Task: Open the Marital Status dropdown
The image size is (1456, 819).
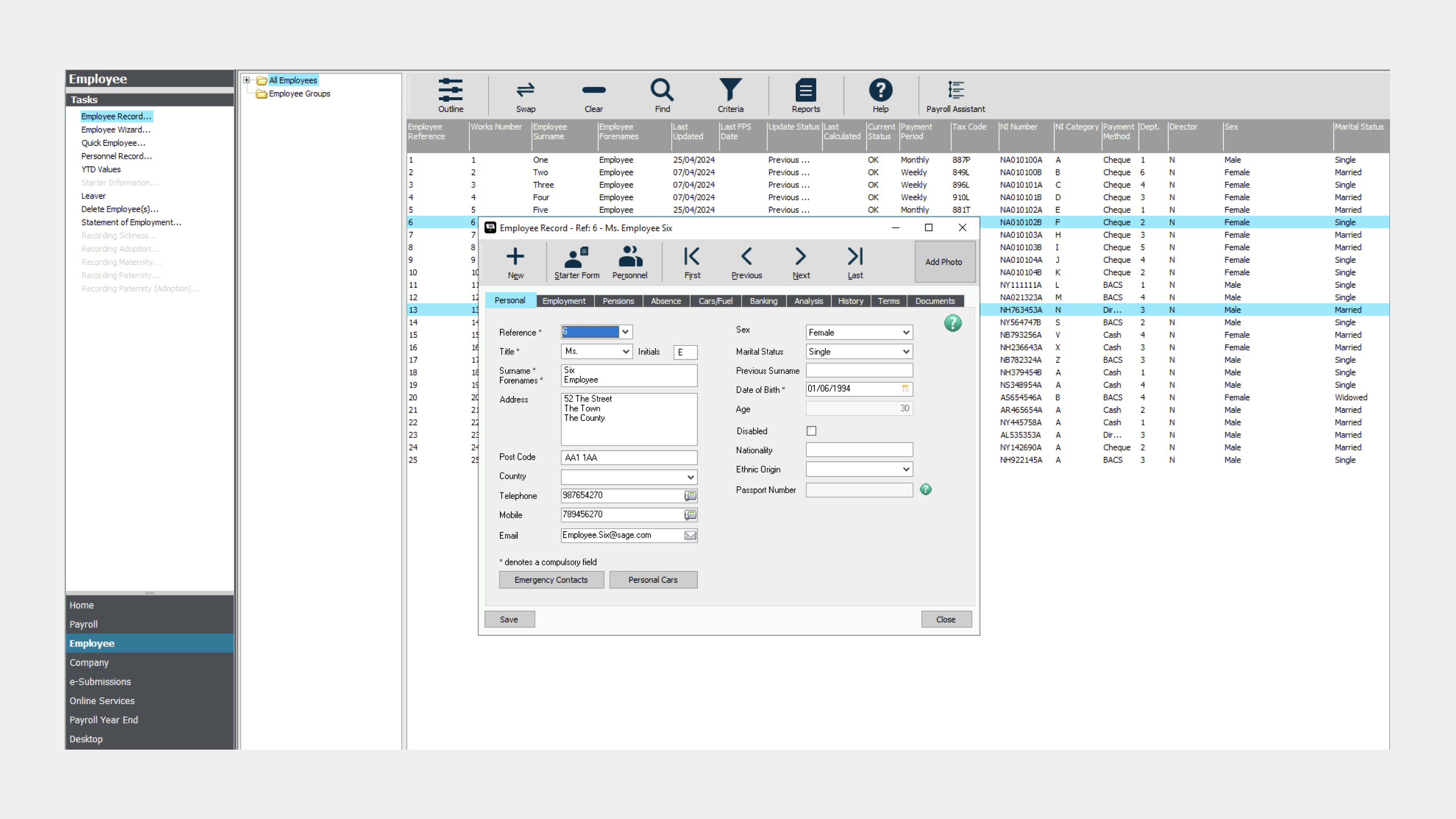Action: tap(906, 352)
